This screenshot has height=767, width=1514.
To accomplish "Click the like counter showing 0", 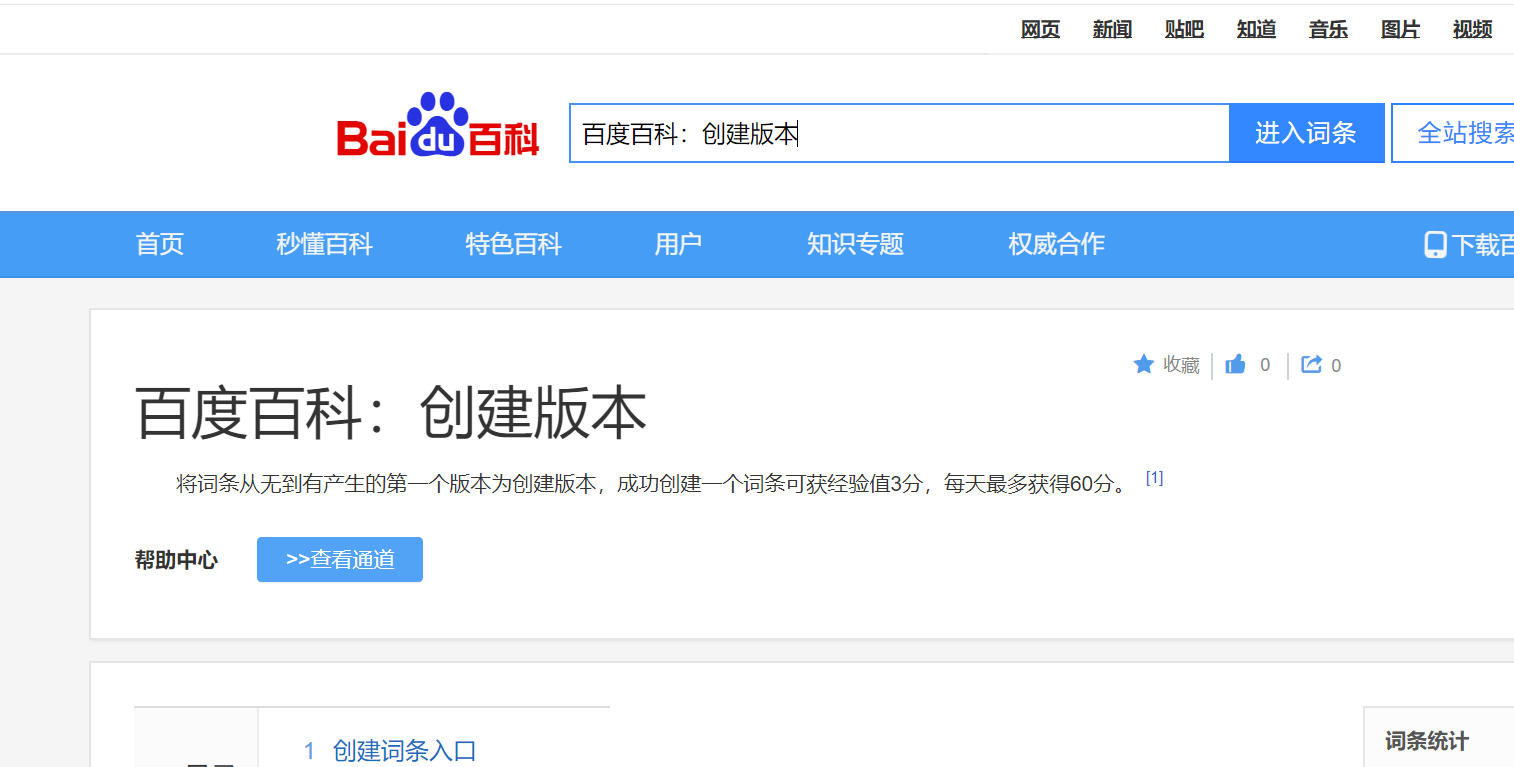I will coord(1264,365).
